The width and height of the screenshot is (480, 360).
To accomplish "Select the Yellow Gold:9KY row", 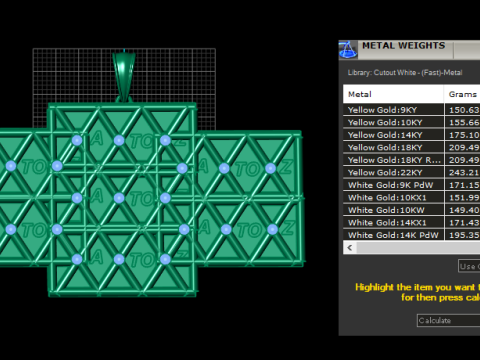I will [x=412, y=110].
